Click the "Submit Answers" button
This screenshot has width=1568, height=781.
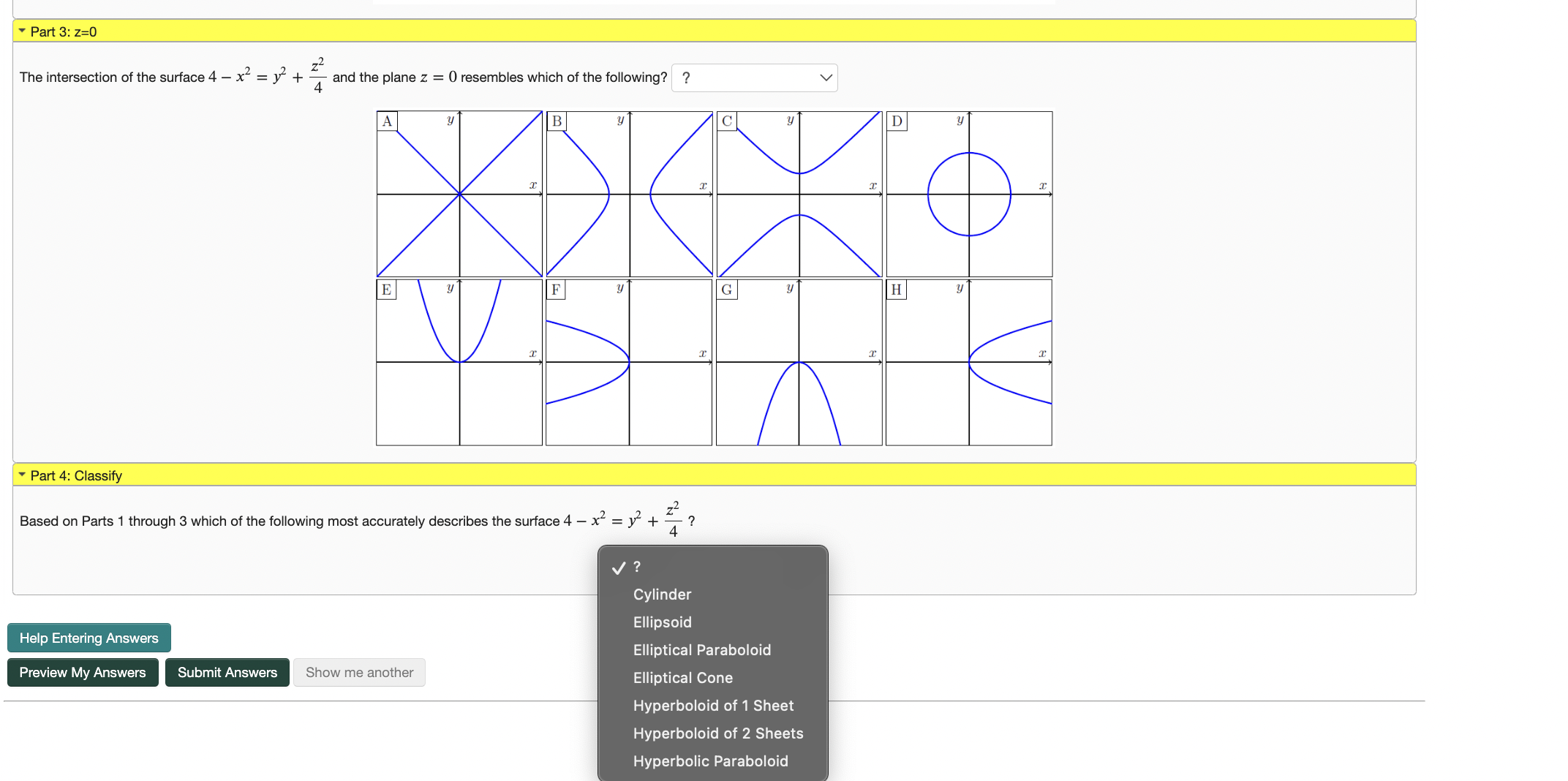pos(227,672)
